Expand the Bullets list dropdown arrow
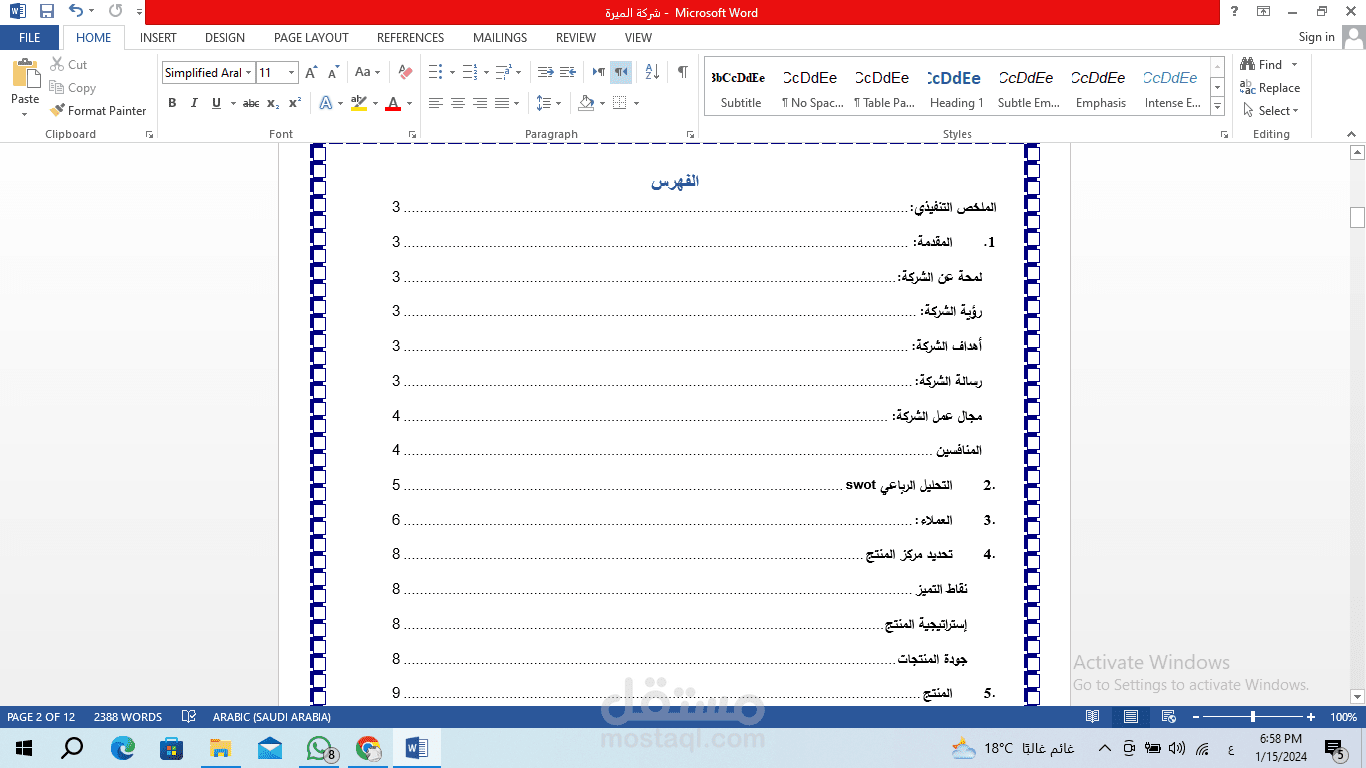Image resolution: width=1366 pixels, height=768 pixels. click(452, 73)
